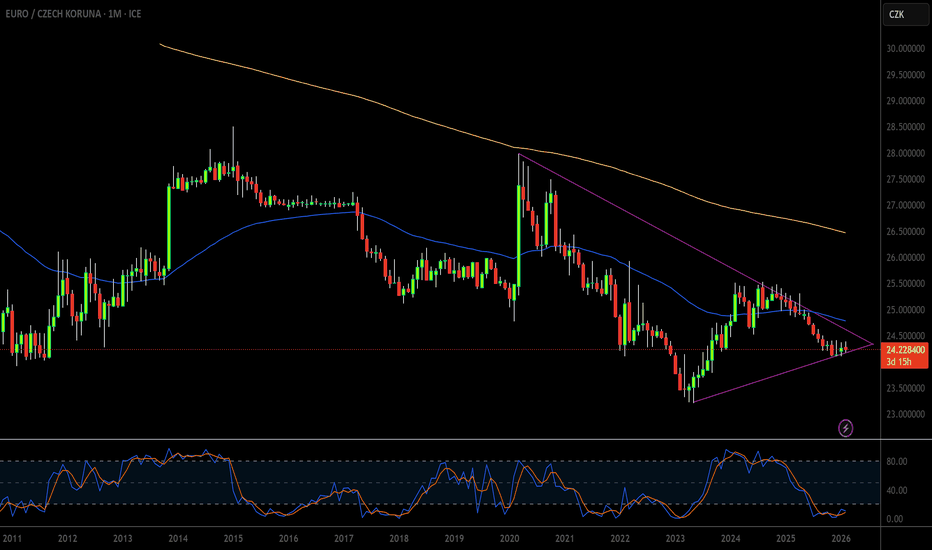932x550 pixels.
Task: Click the 30.000000 price axis label
Action: click(905, 48)
